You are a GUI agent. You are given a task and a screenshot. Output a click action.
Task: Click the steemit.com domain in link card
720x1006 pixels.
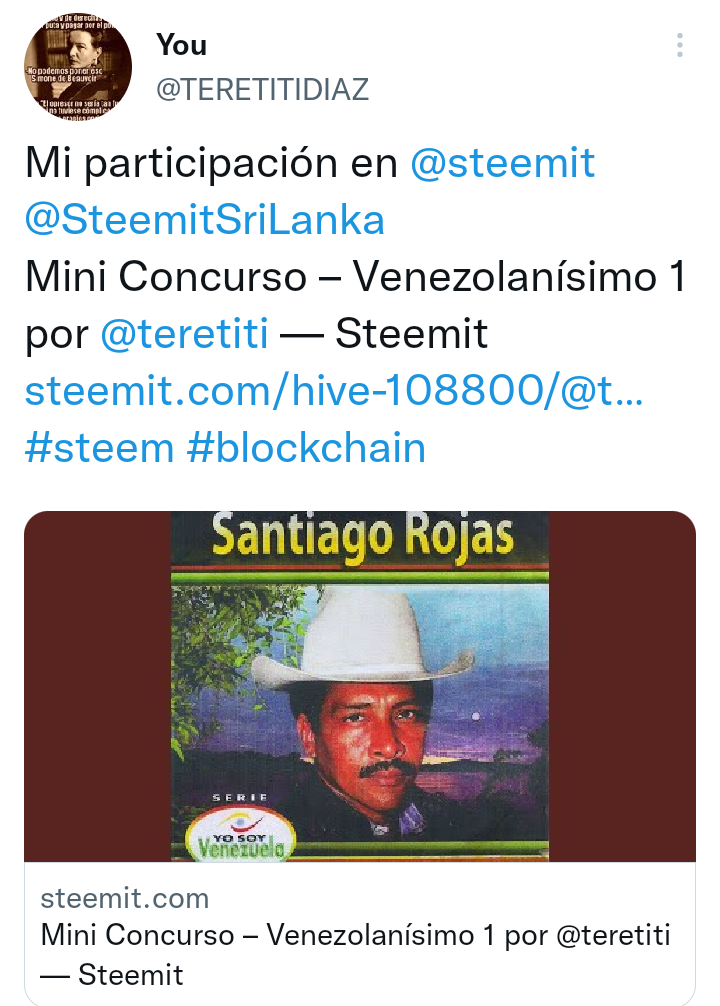[124, 898]
